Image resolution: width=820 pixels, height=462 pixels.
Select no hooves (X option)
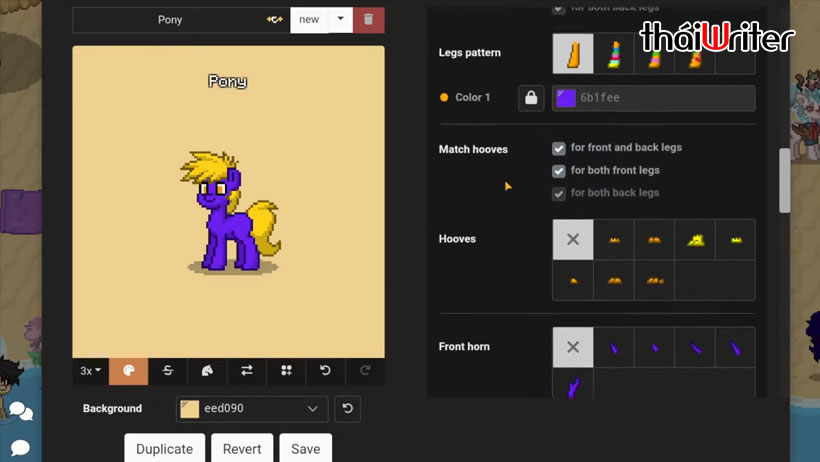[x=573, y=240]
